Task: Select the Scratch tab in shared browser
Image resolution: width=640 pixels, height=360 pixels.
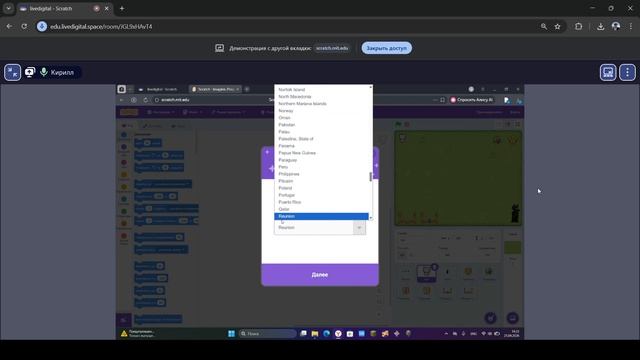Action: (216, 89)
